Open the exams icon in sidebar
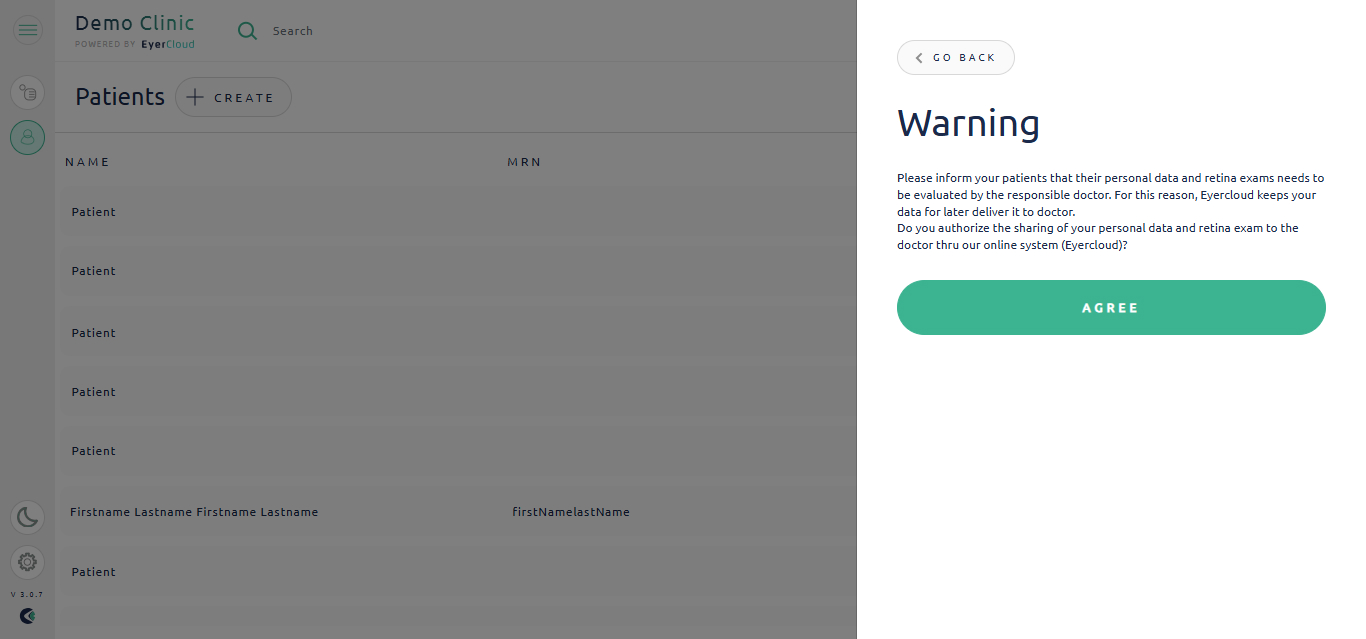 (28, 93)
